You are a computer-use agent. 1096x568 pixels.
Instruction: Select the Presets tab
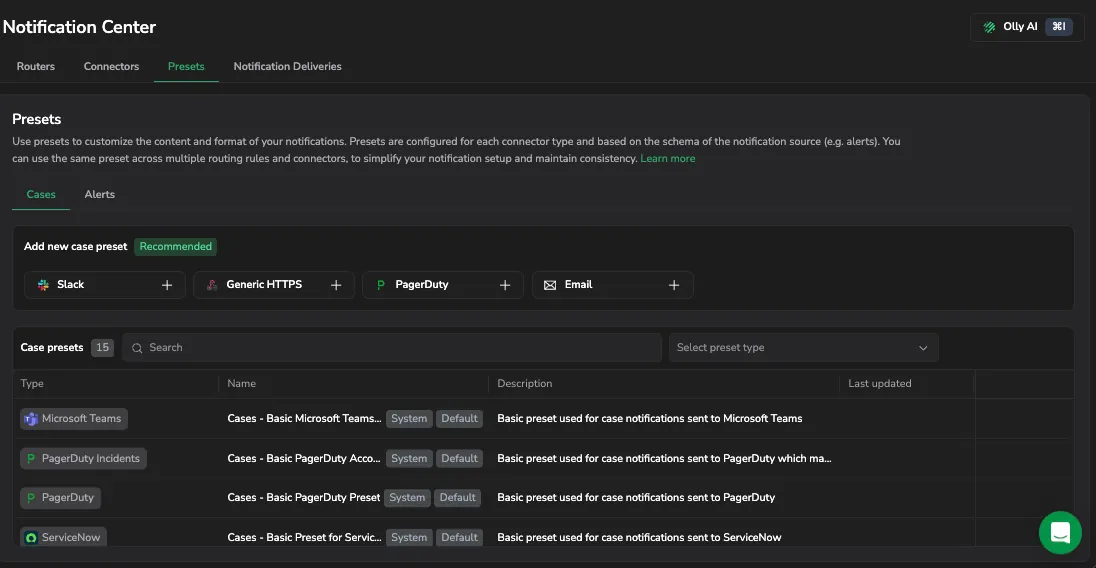tap(186, 66)
